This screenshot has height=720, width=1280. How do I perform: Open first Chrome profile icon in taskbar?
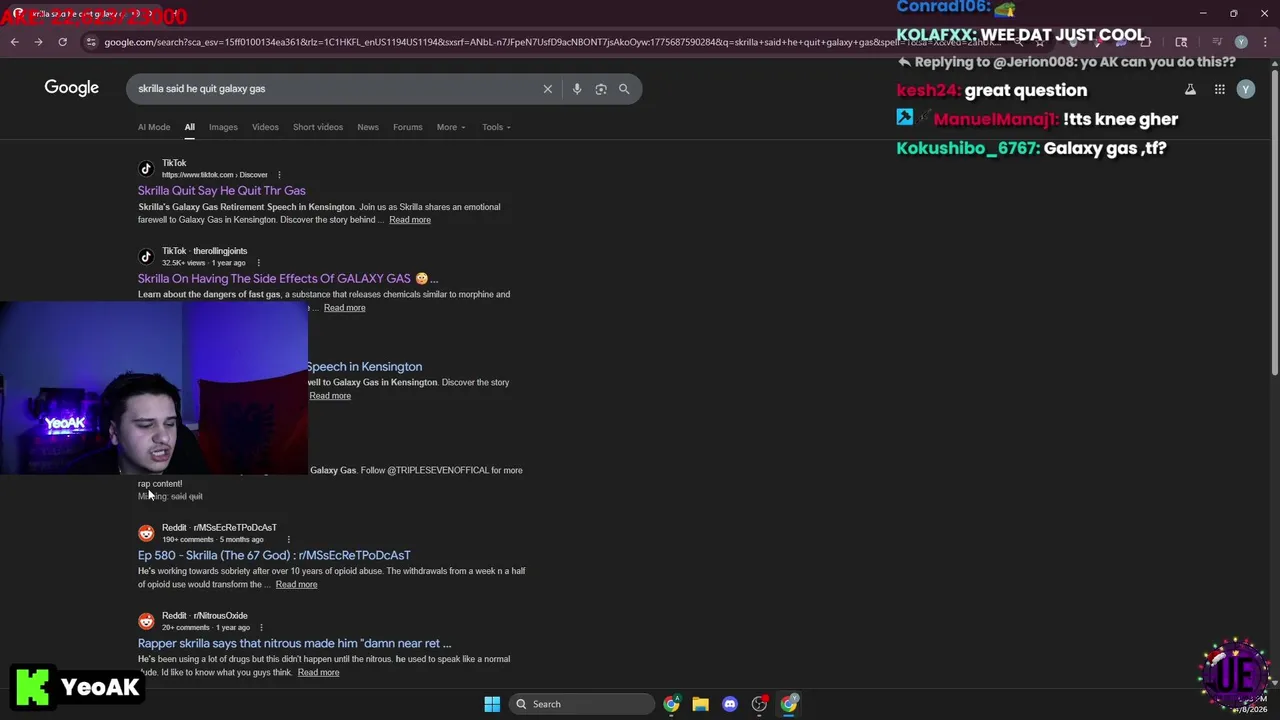[671, 704]
